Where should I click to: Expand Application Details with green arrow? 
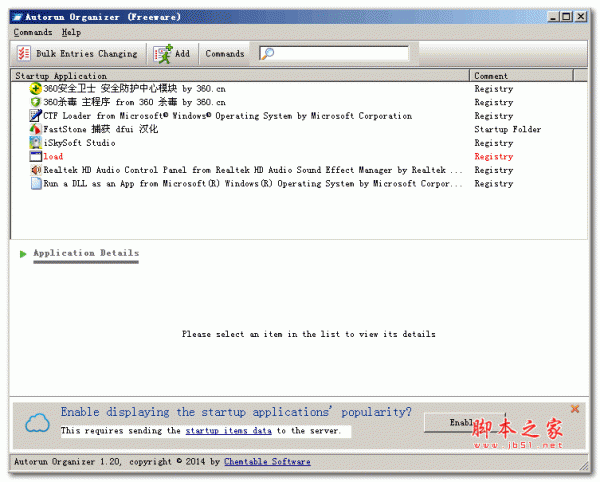(23, 254)
